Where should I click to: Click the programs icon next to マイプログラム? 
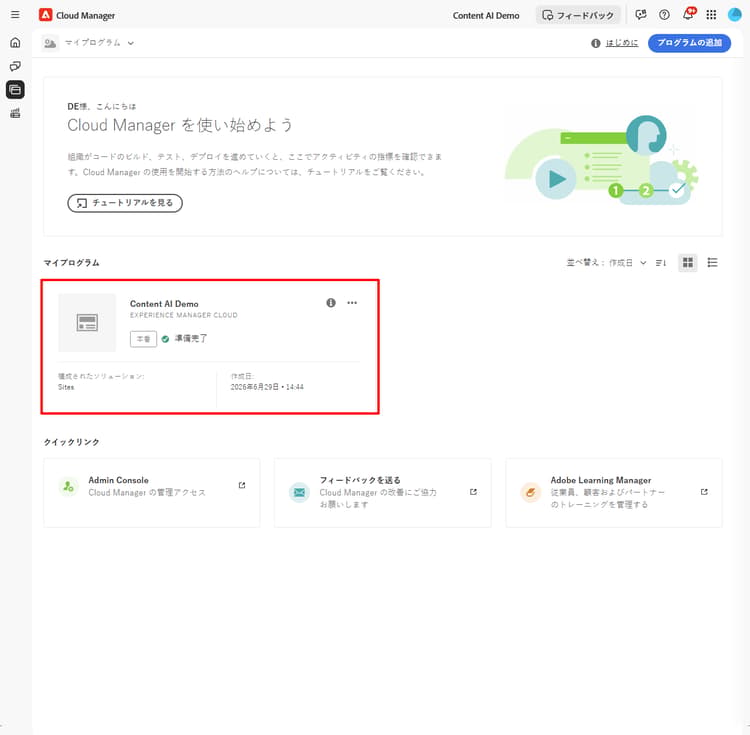50,43
